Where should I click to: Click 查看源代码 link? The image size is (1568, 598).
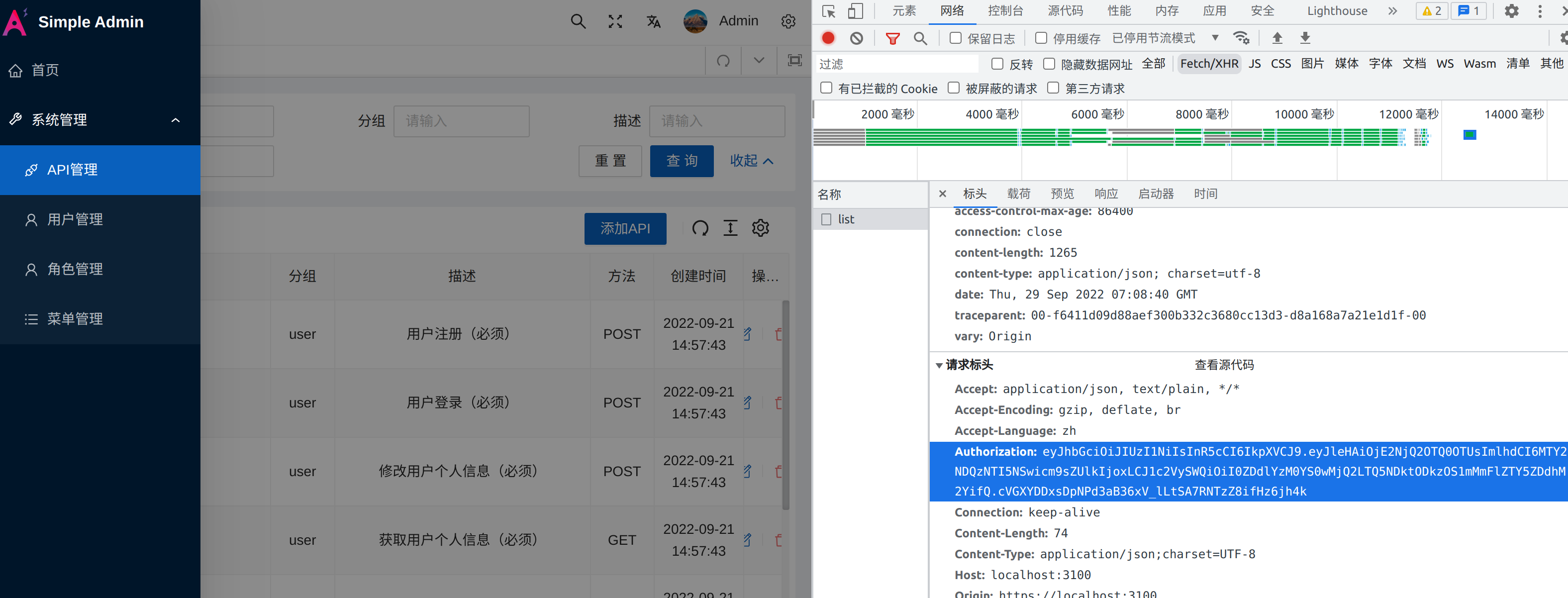pos(1224,365)
